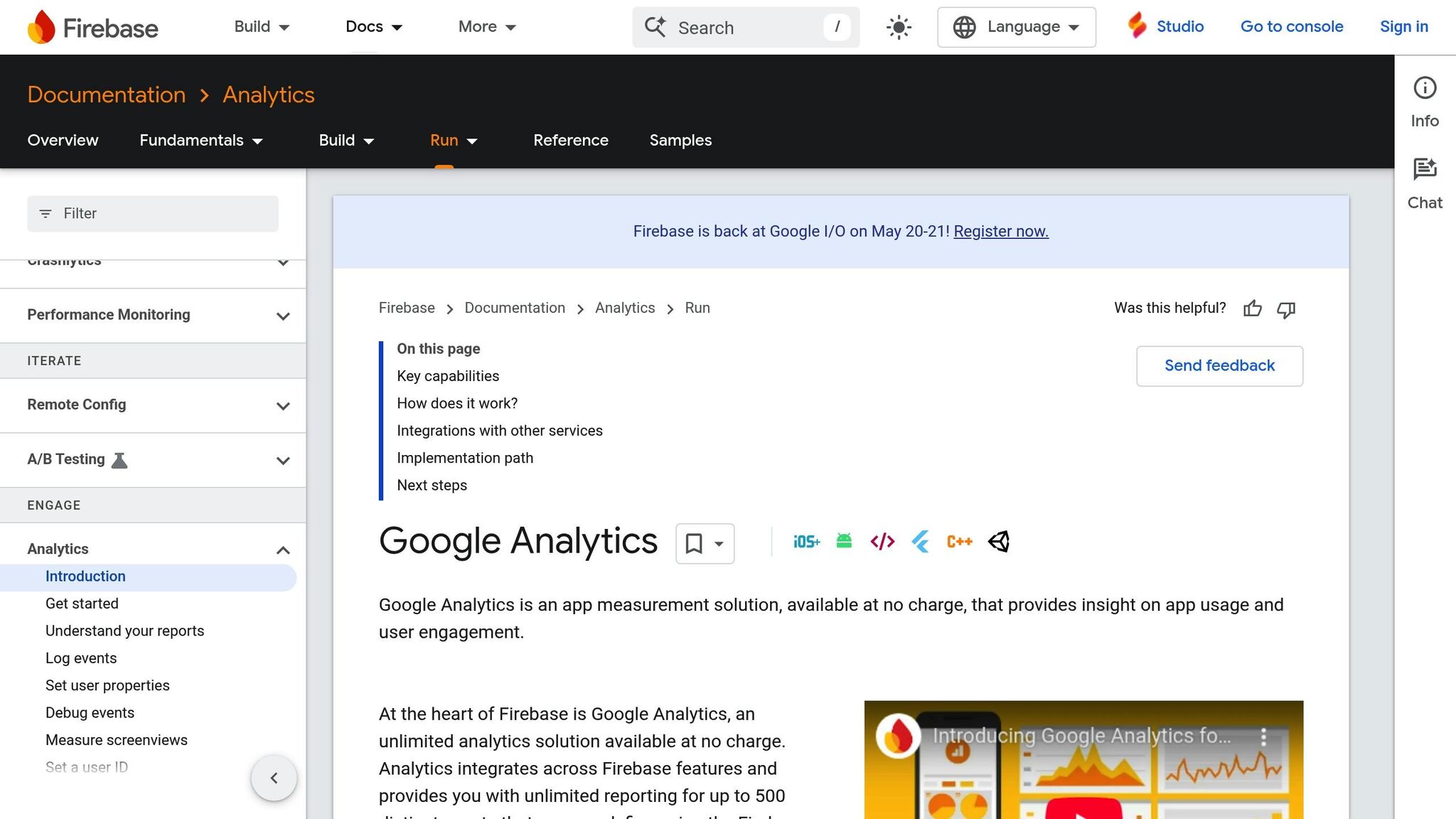Open Understand your reports page
Image resolution: width=1456 pixels, height=819 pixels.
tap(124, 631)
